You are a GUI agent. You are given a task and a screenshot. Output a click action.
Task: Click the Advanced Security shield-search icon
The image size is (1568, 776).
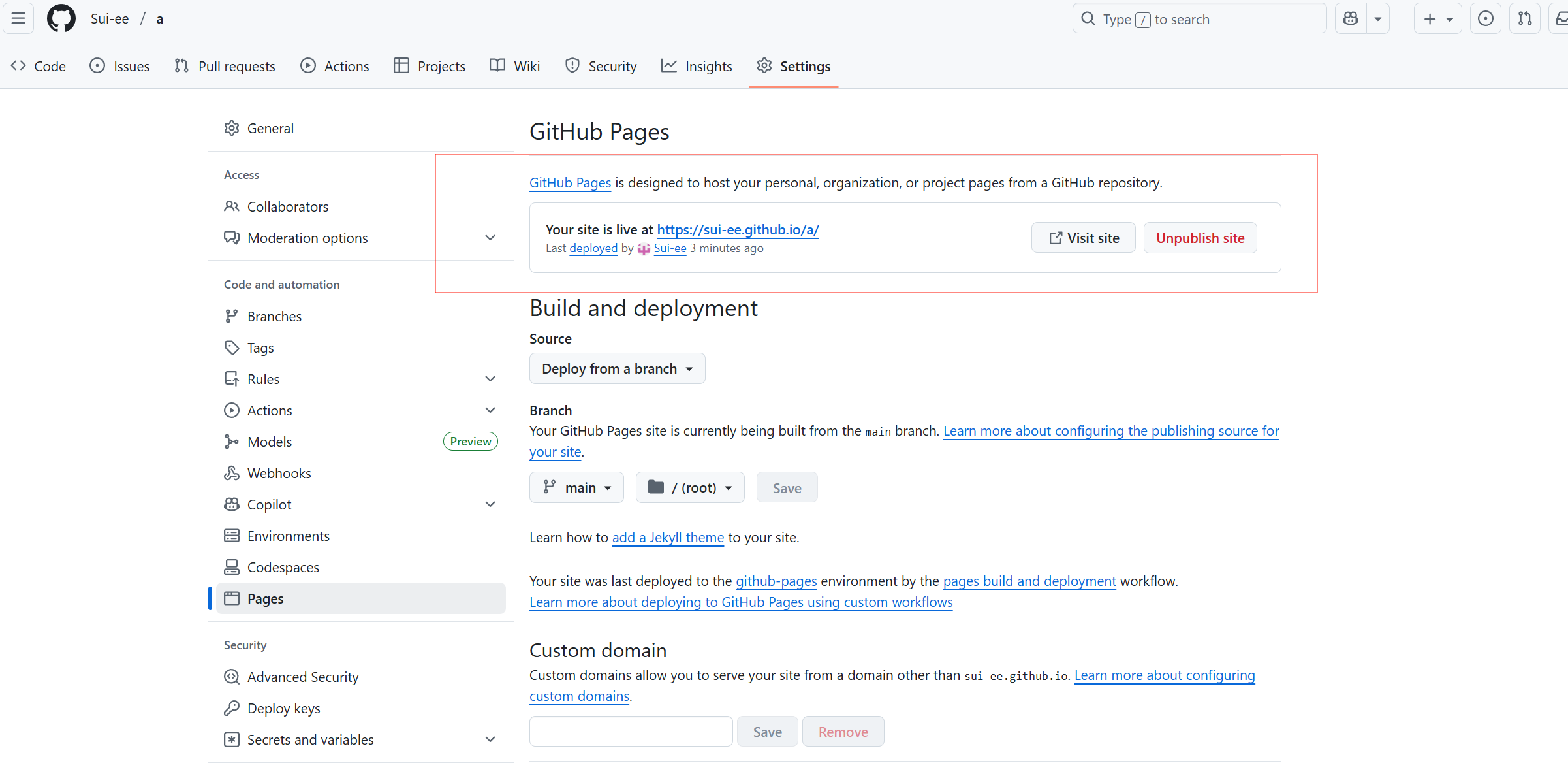(x=232, y=677)
